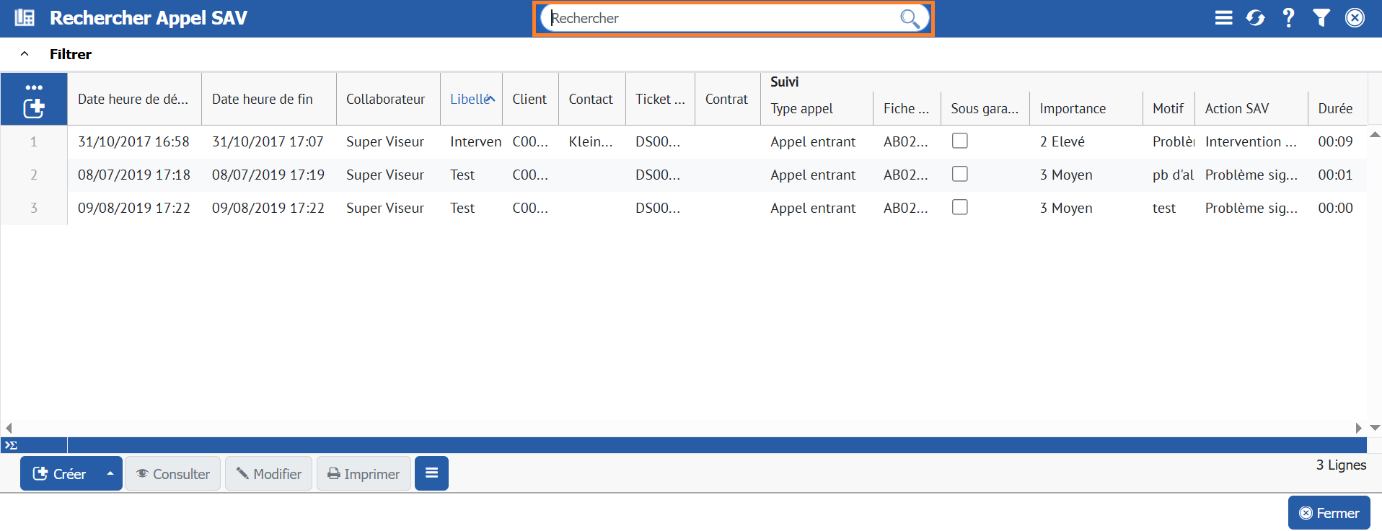Viewport: 1382px width, 531px height.
Task: Click the Collaborateur column header
Action: [385, 99]
